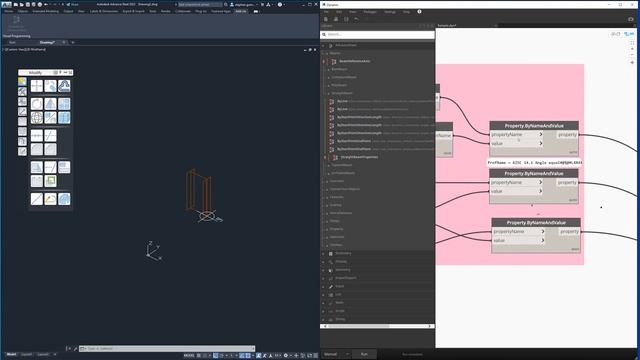Viewport: 640px width, 360px height.
Task: Click property output port on top Property.ByNameAndValue node
Action: [x=567, y=135]
